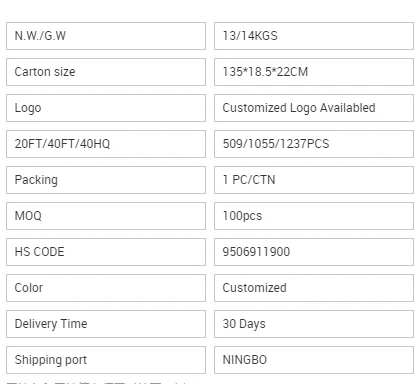Click the HS CODE label cell

106,252
